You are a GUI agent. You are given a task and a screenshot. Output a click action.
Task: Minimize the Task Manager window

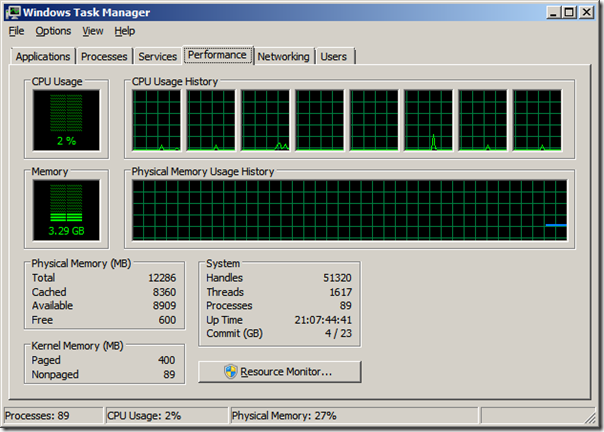(553, 12)
